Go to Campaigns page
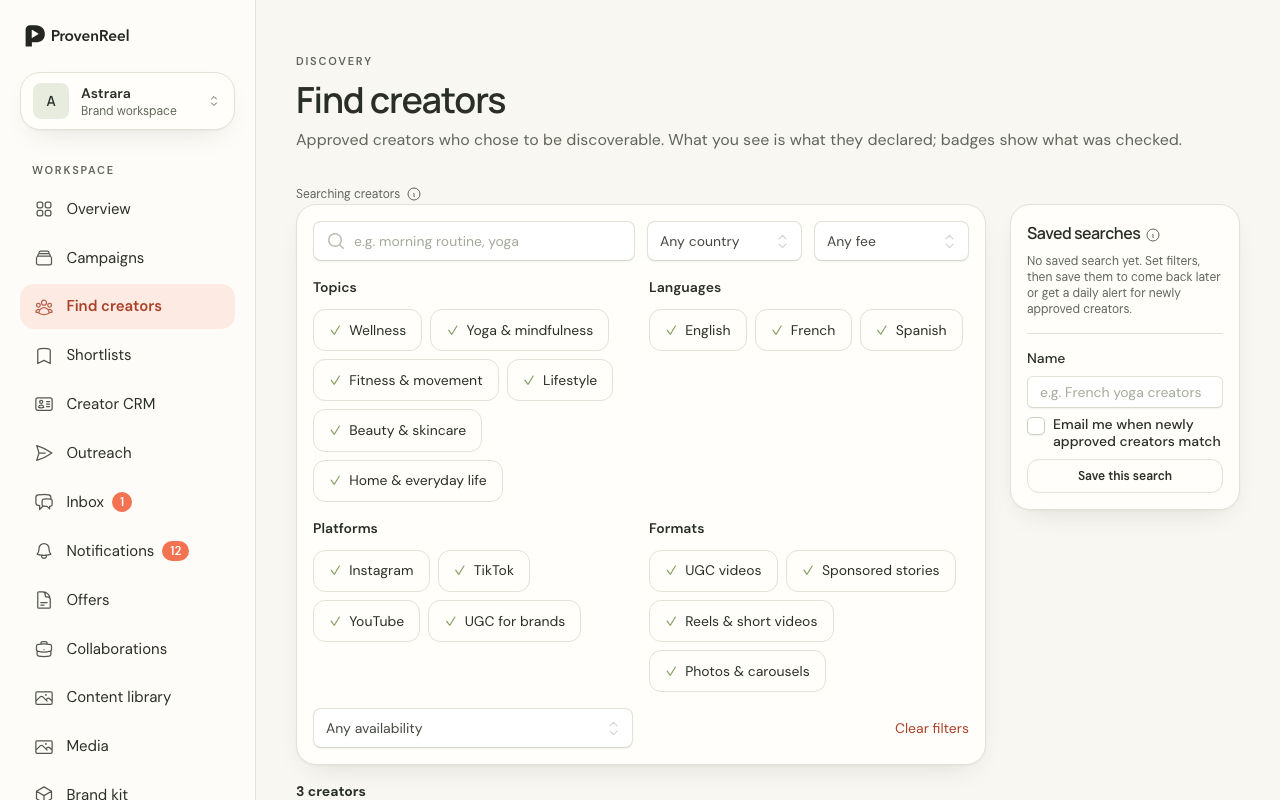Viewport: 1280px width, 800px height. click(x=128, y=258)
